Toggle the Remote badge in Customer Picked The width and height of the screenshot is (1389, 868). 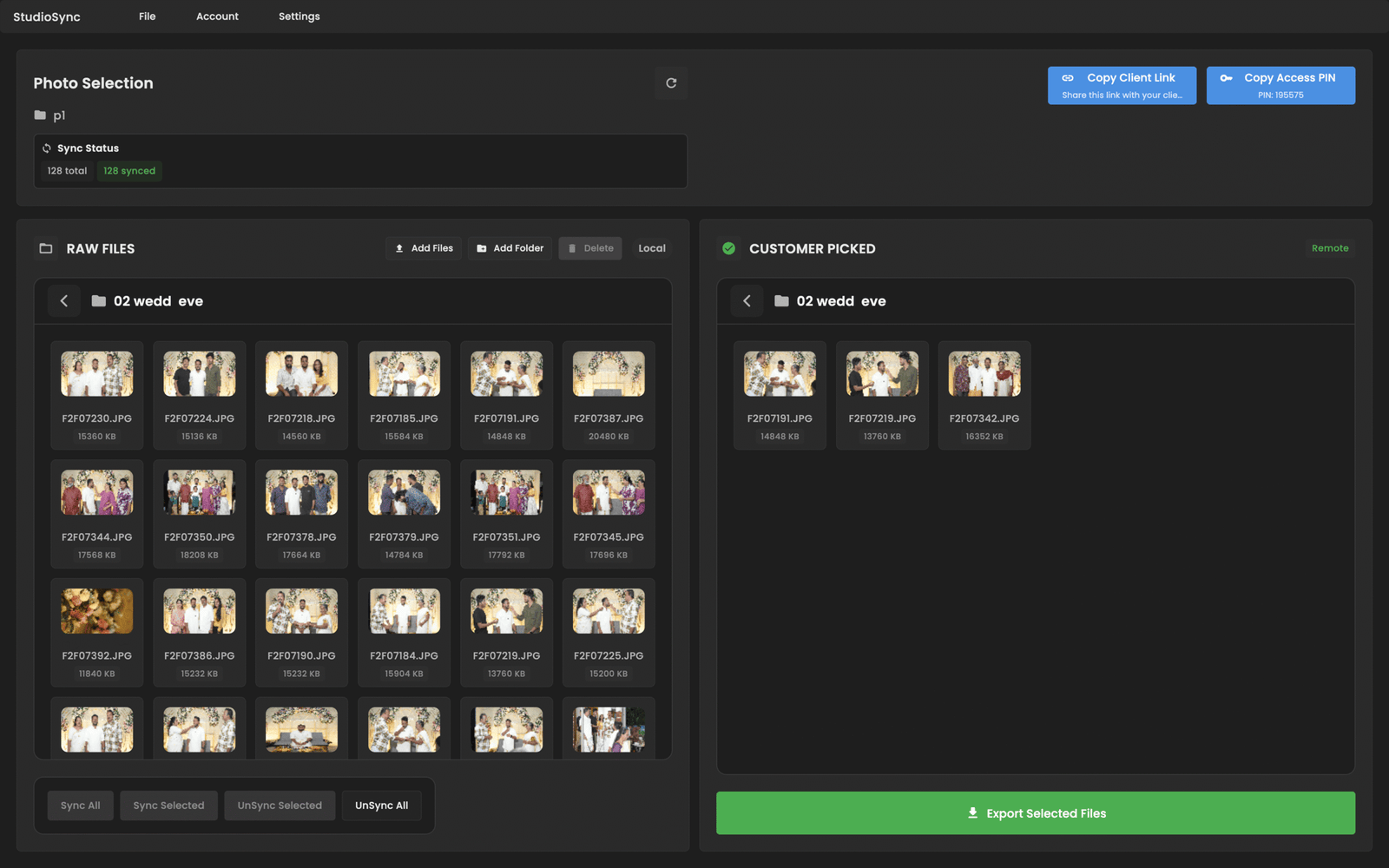[1329, 248]
